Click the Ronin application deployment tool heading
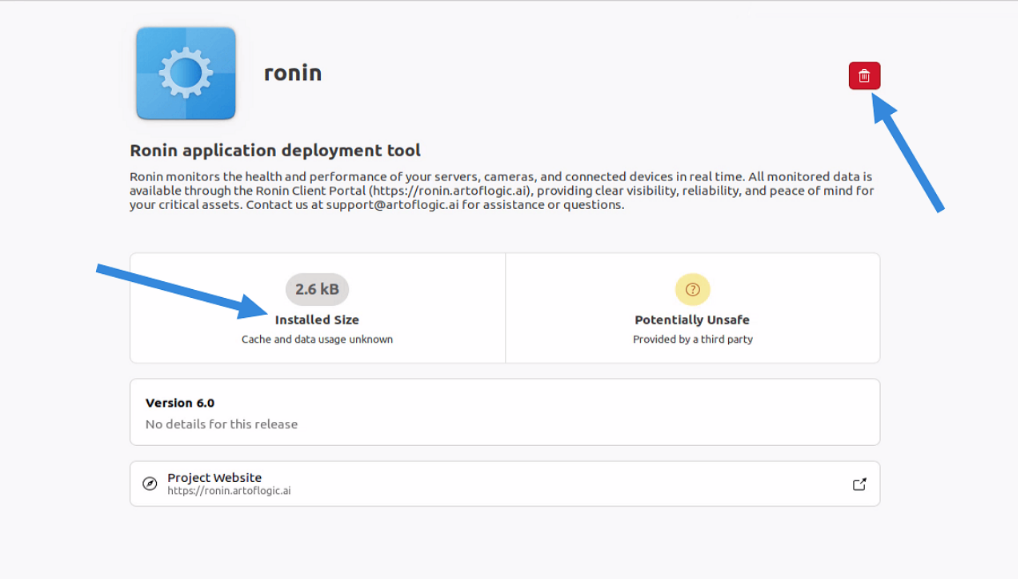1018x579 pixels. coord(275,151)
